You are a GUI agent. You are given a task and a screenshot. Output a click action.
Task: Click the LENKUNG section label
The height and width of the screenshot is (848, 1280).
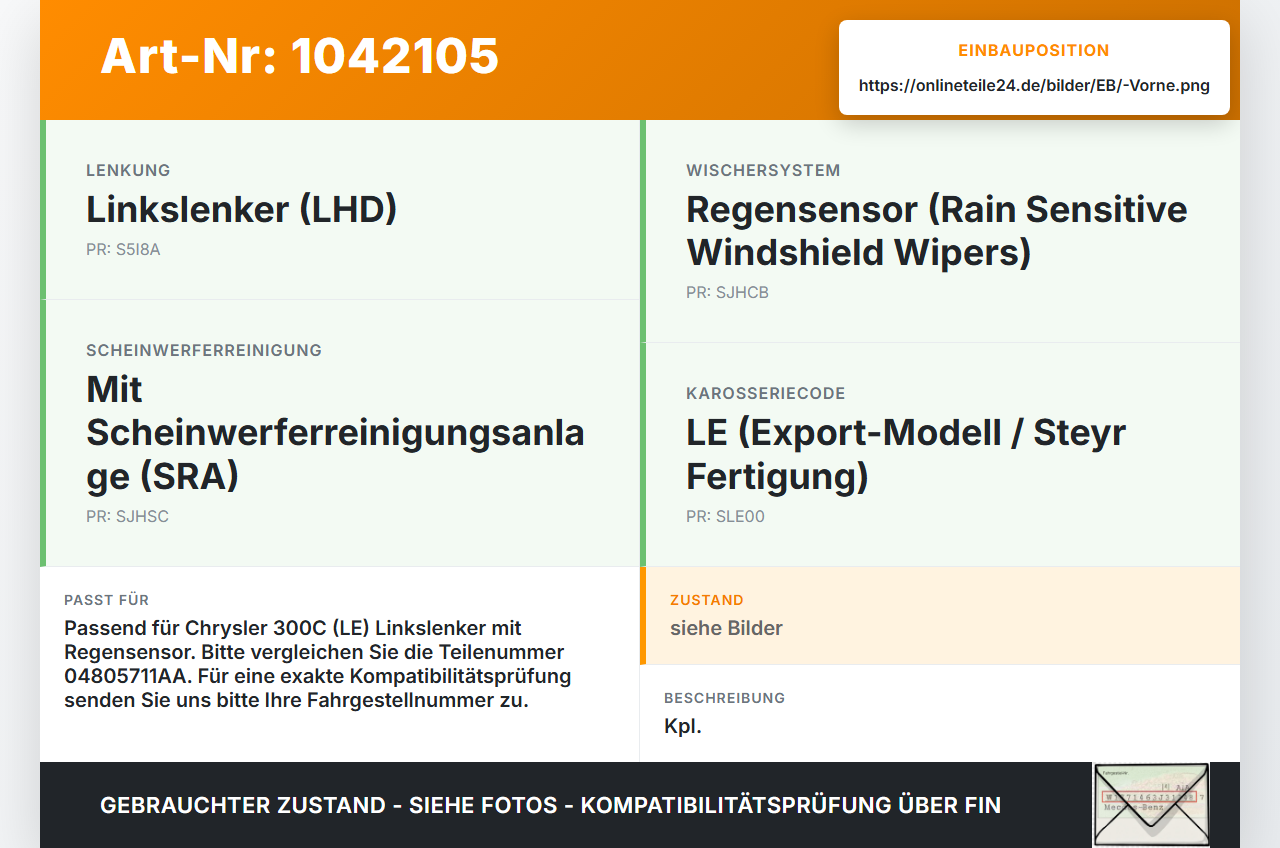coord(128,170)
